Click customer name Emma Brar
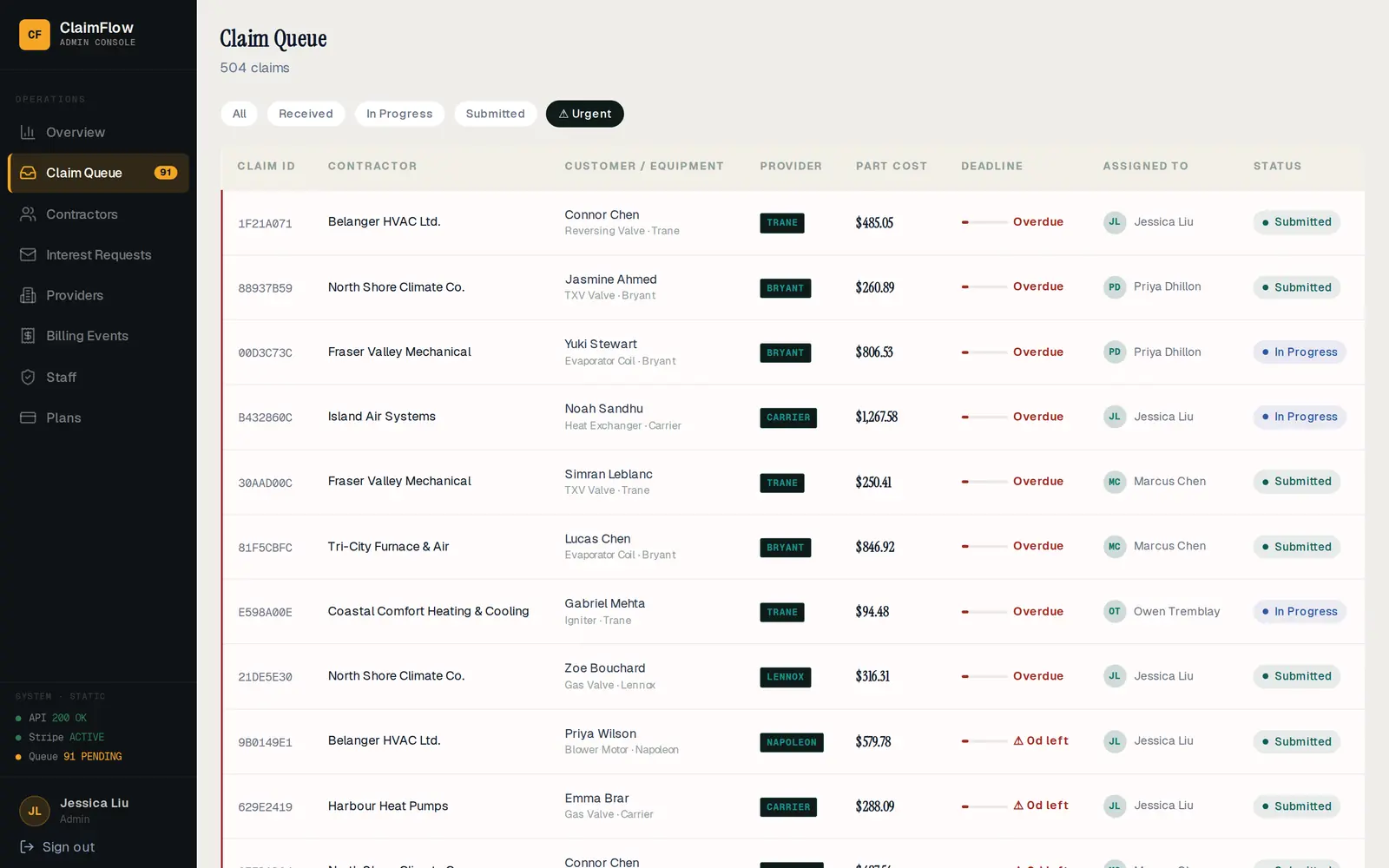The width and height of the screenshot is (1389, 868). tap(596, 799)
